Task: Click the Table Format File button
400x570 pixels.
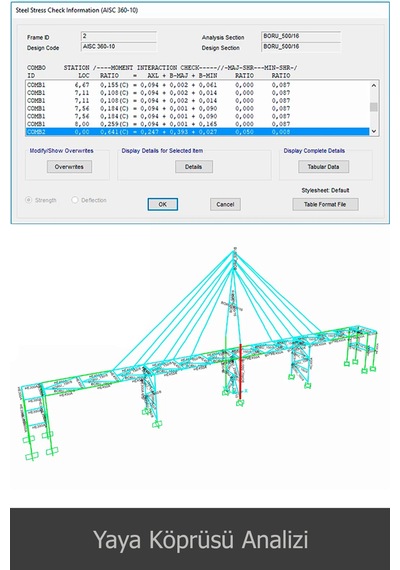Action: coord(325,204)
